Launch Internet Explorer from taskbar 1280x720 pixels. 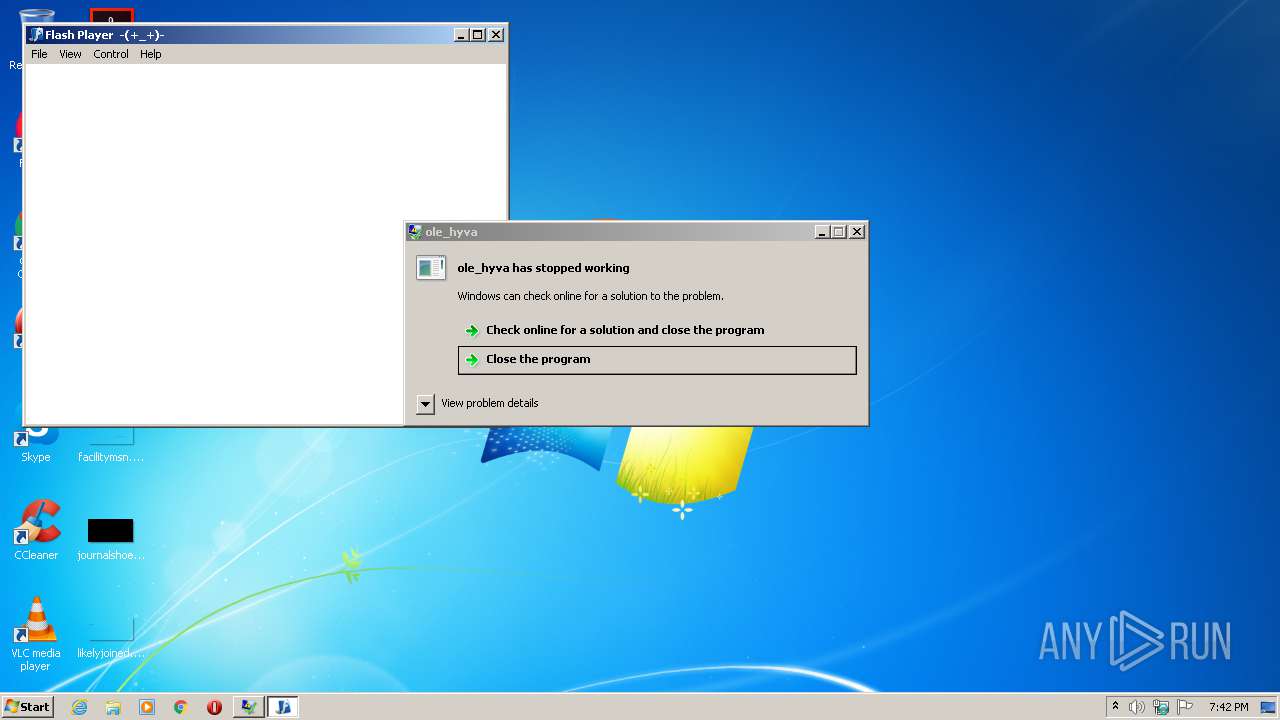(79, 707)
